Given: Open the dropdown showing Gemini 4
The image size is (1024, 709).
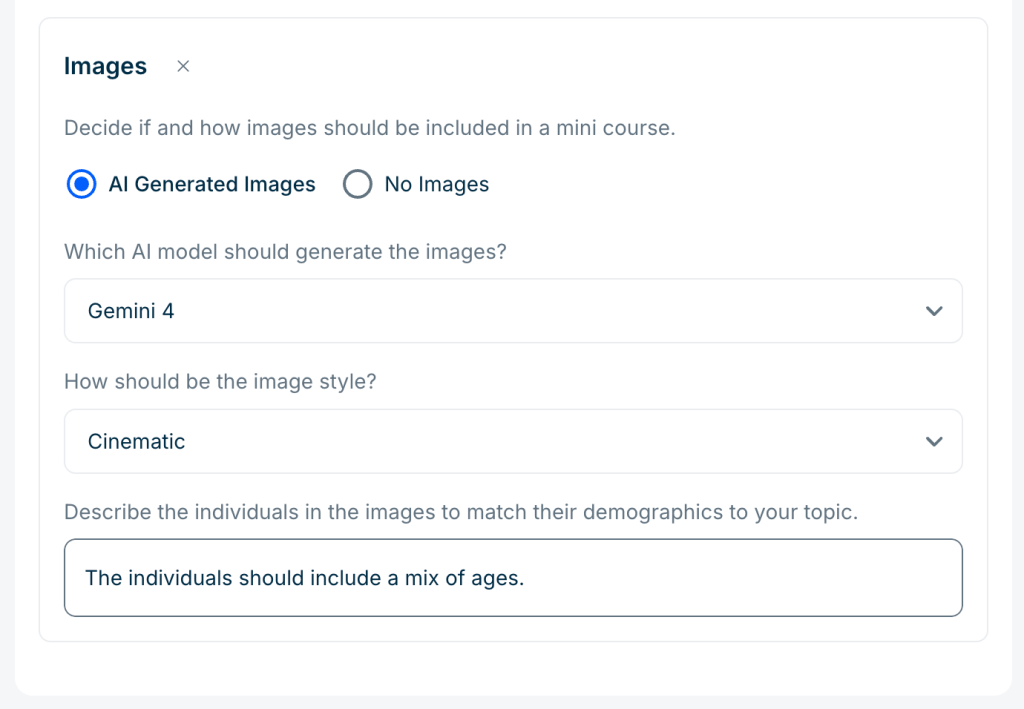Looking at the screenshot, I should point(512,311).
